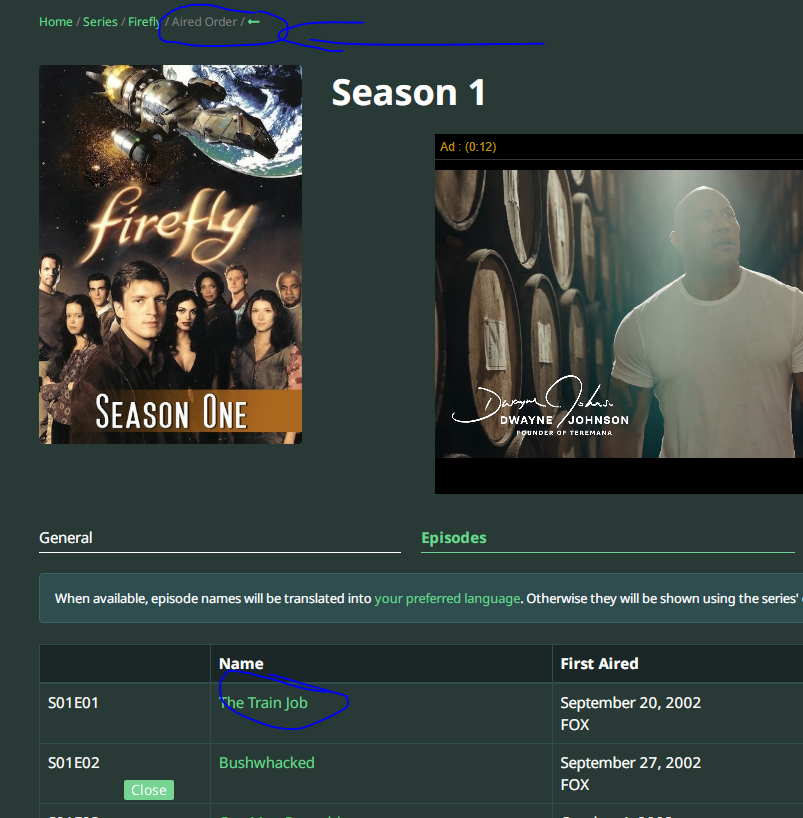Click the September 20, 2002 air date

(630, 703)
